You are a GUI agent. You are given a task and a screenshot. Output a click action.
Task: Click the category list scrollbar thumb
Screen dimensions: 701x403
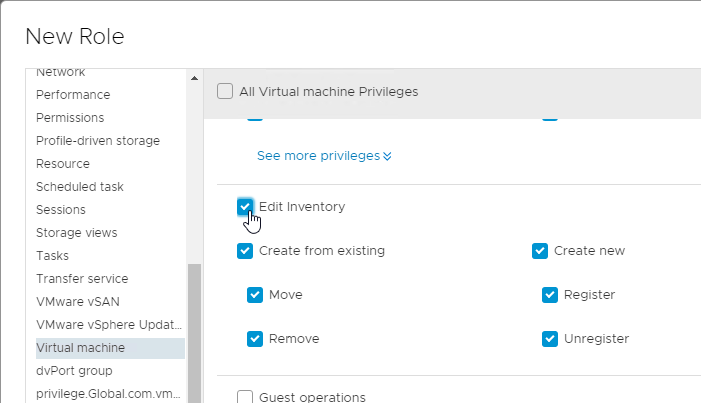tap(194, 333)
